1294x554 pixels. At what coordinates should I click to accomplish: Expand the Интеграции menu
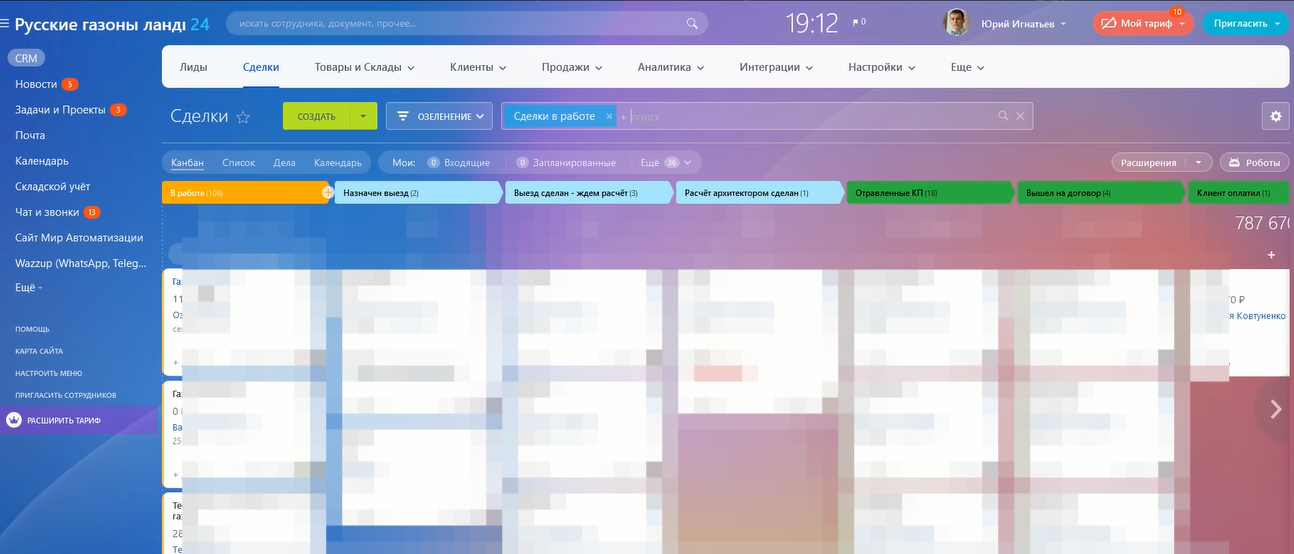click(x=776, y=67)
